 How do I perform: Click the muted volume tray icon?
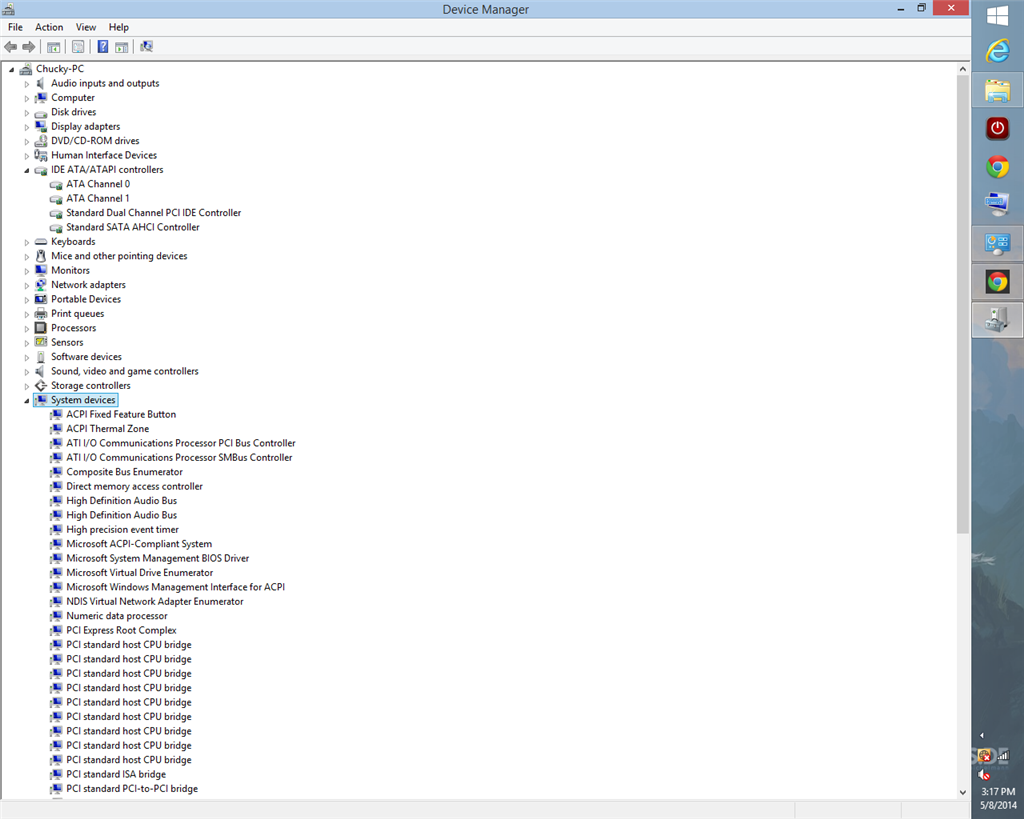pos(984,775)
